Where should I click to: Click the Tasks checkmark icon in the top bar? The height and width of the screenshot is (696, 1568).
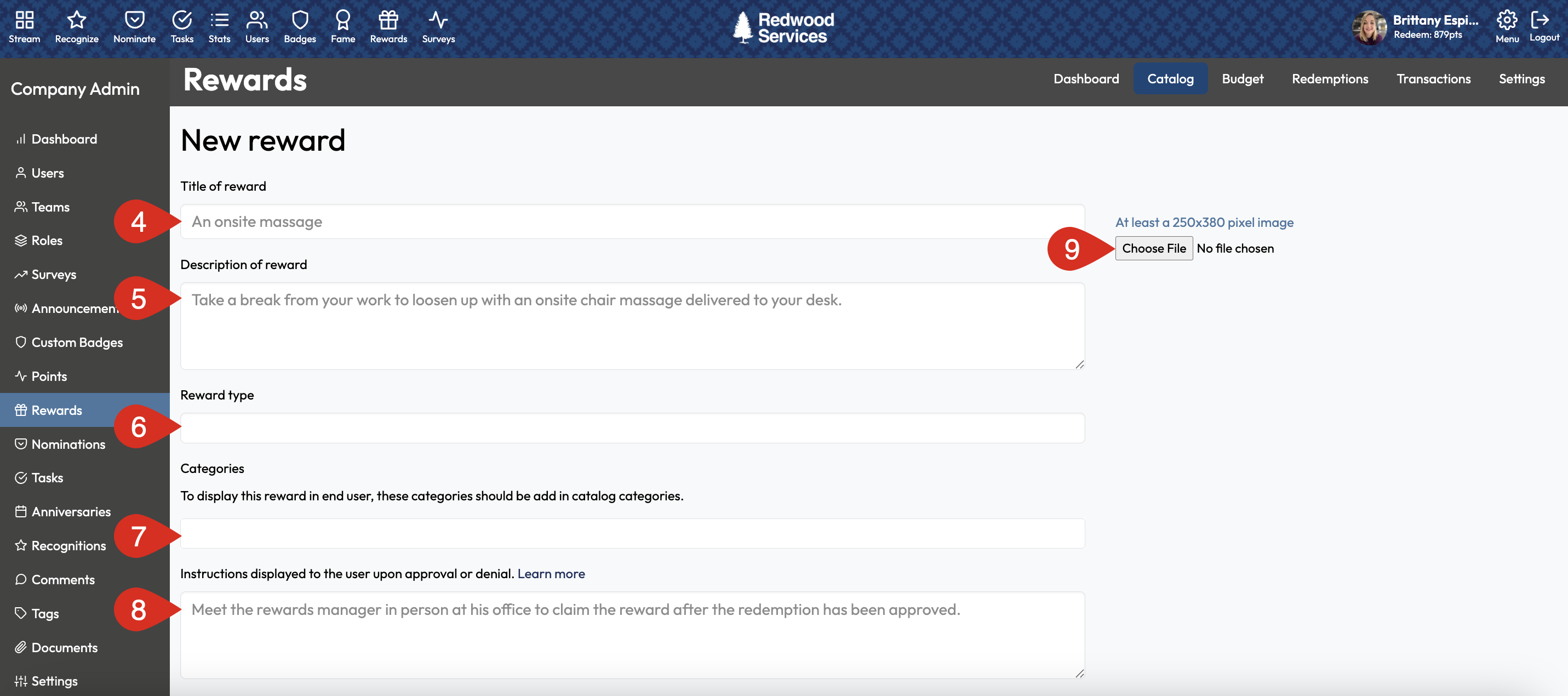pyautogui.click(x=181, y=26)
